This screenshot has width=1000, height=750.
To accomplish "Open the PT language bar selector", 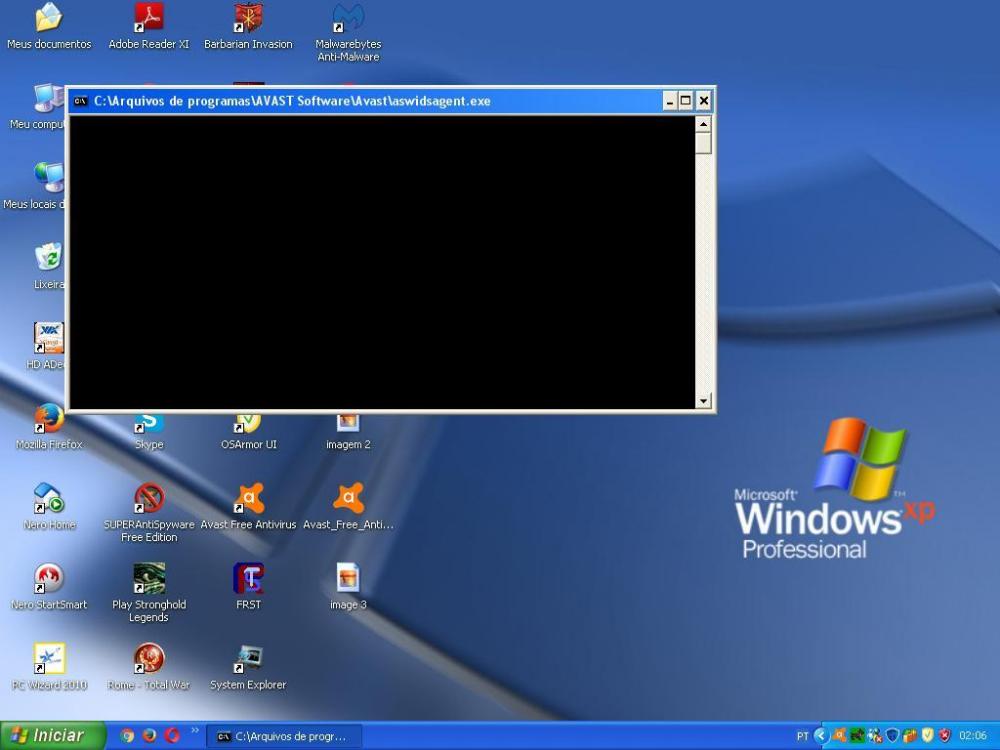I will [x=803, y=736].
